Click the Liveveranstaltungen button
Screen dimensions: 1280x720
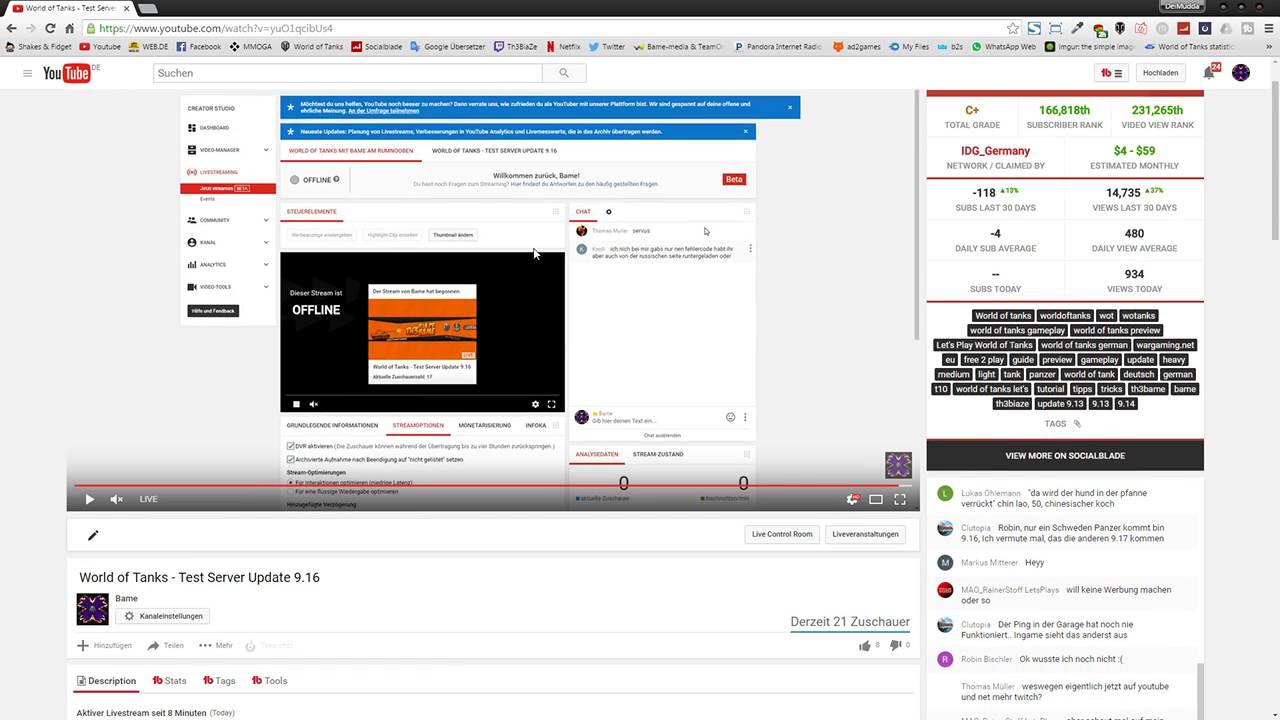(x=866, y=534)
